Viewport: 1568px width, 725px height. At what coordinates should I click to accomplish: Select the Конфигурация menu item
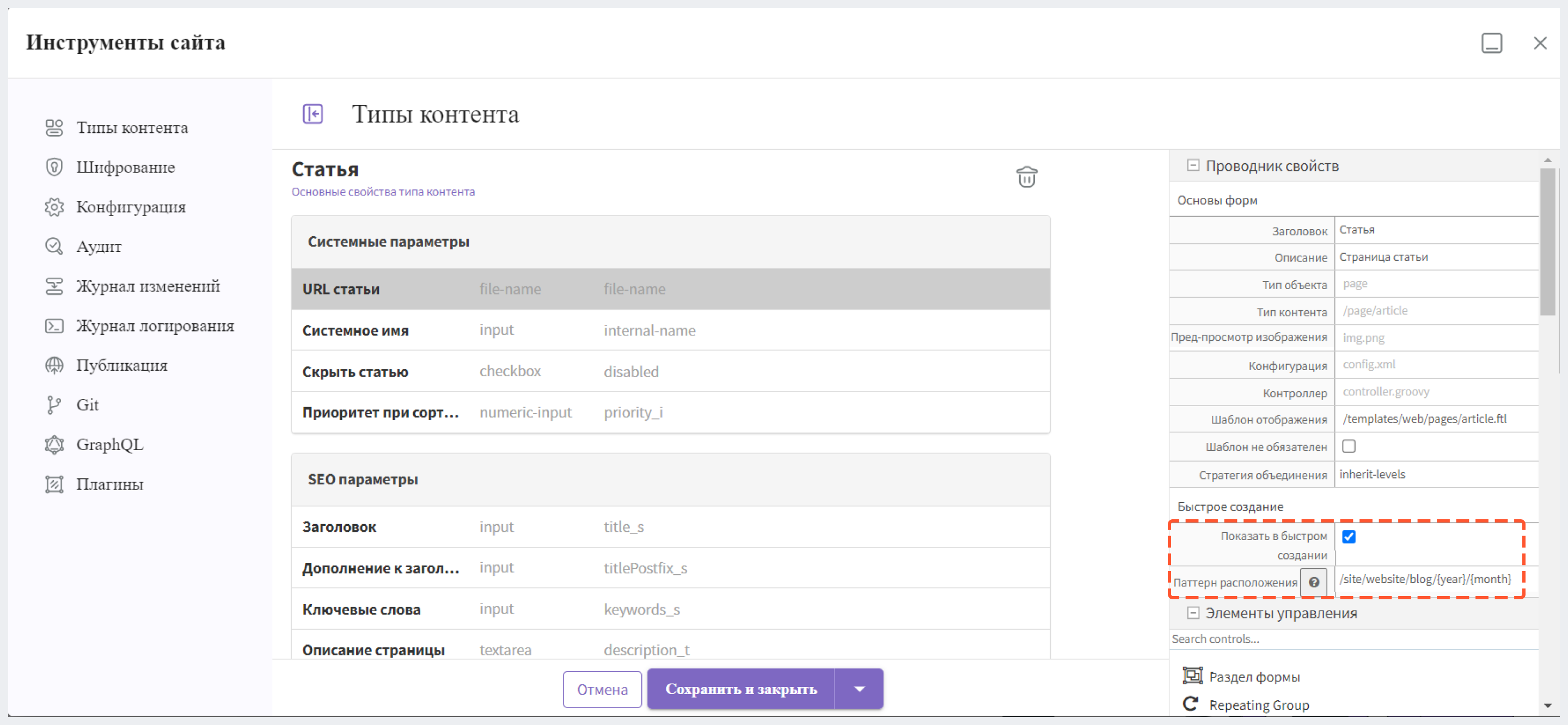pos(131,207)
